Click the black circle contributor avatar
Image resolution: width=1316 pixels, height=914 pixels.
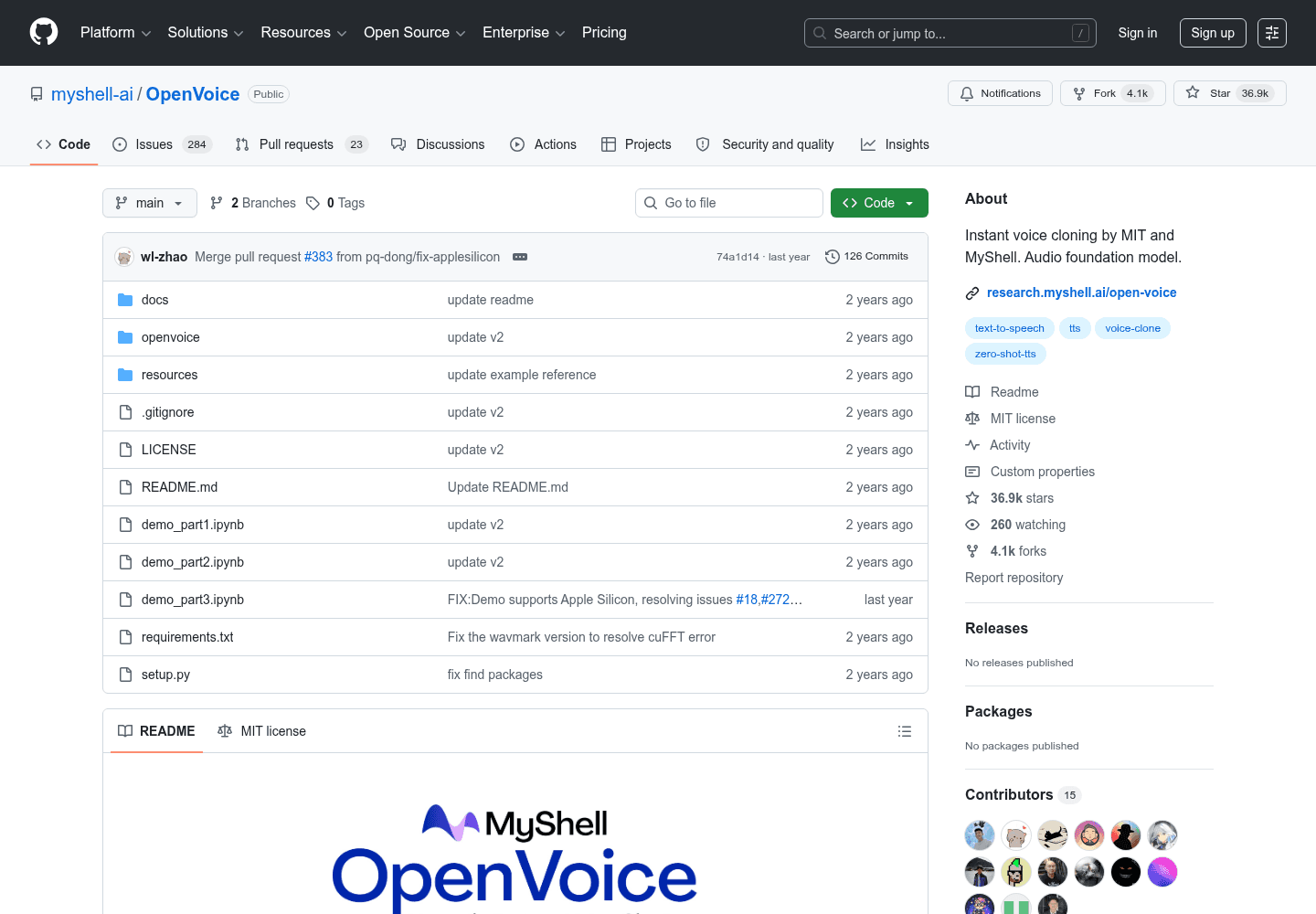pyautogui.click(x=1126, y=872)
